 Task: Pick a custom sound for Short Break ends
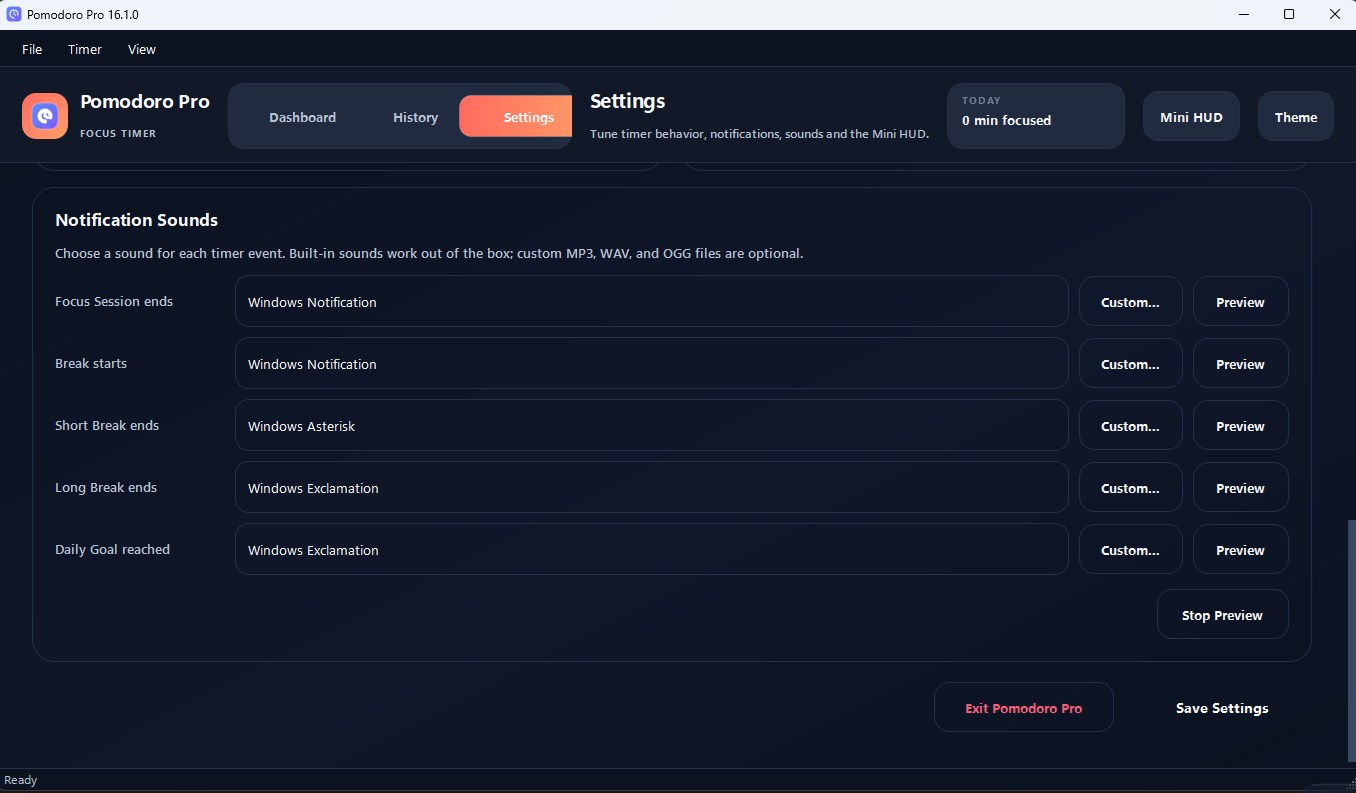coord(1131,426)
